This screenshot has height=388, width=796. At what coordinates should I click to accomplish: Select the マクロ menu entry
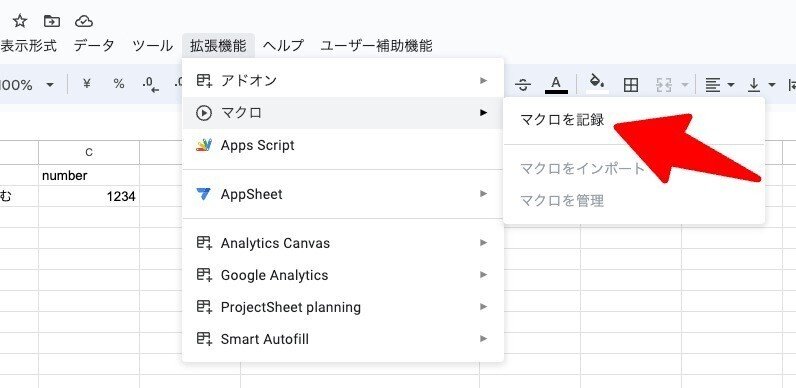click(343, 113)
